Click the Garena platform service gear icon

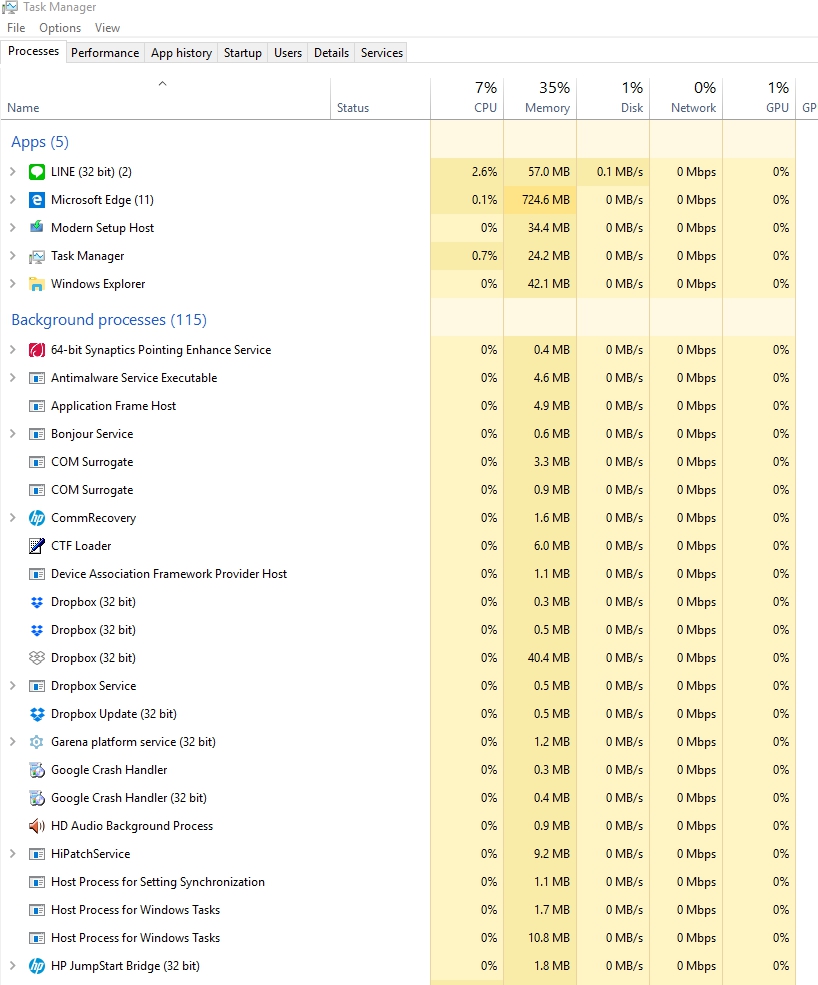point(37,742)
